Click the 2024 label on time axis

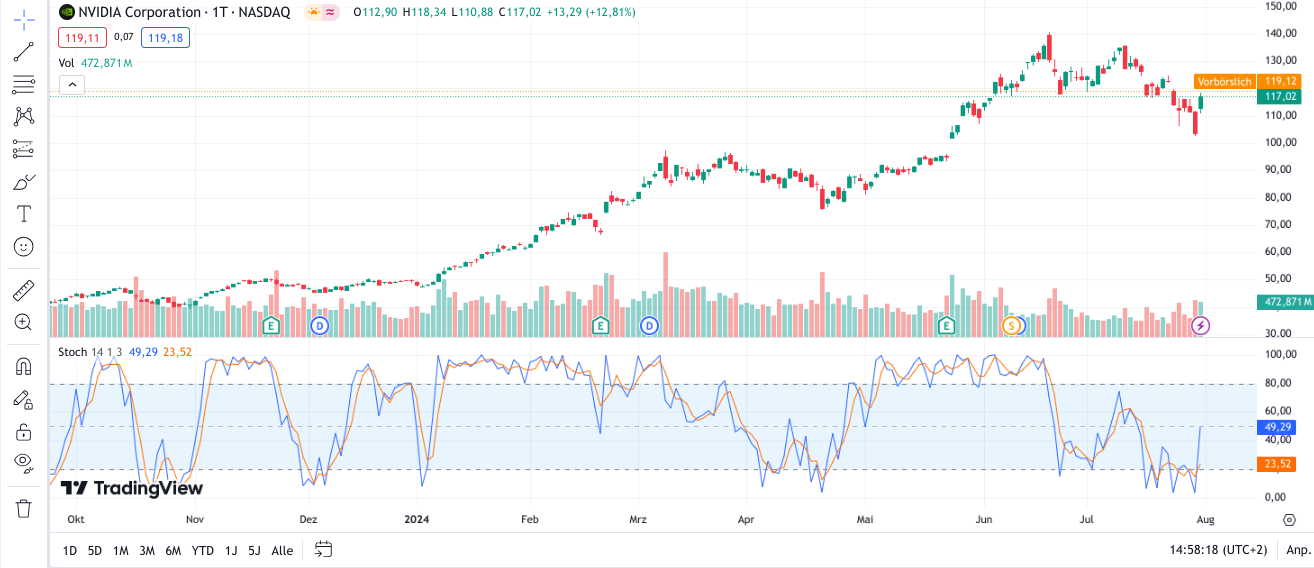417,520
